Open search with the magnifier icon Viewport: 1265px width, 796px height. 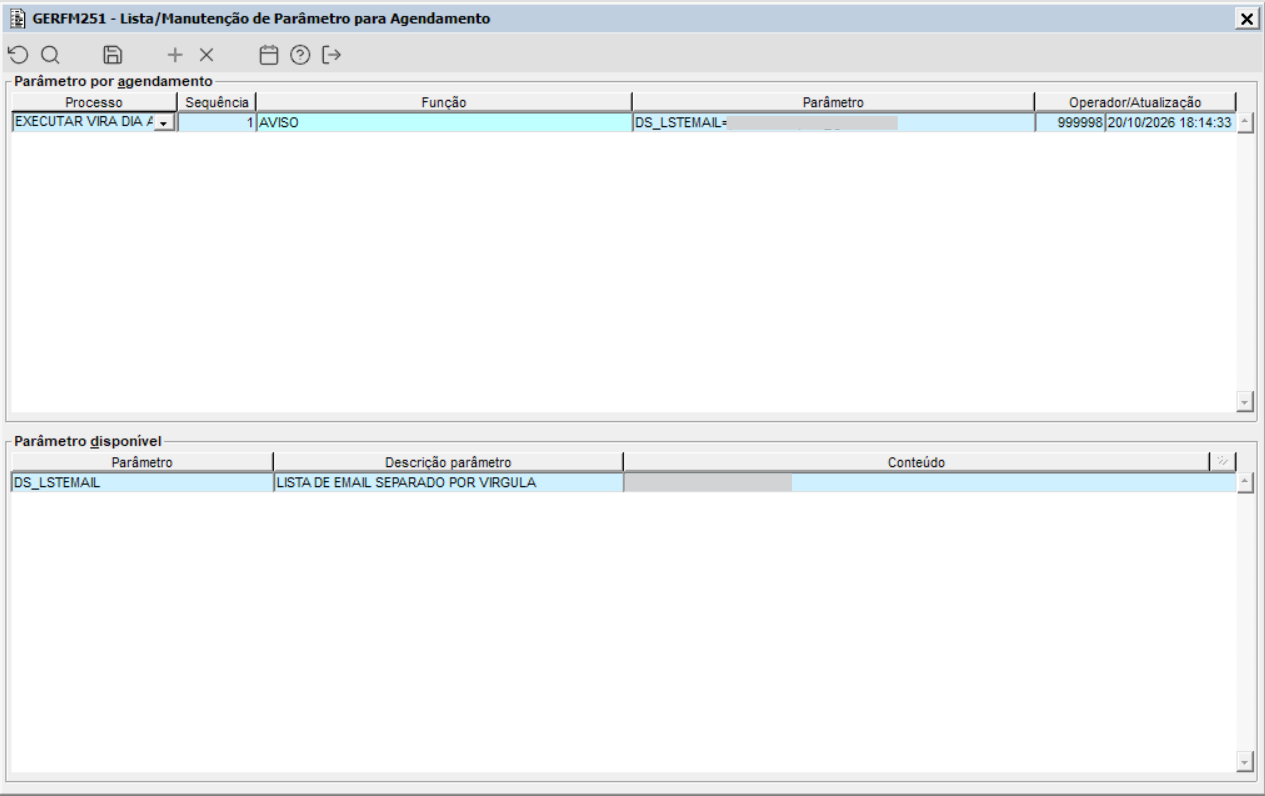50,55
